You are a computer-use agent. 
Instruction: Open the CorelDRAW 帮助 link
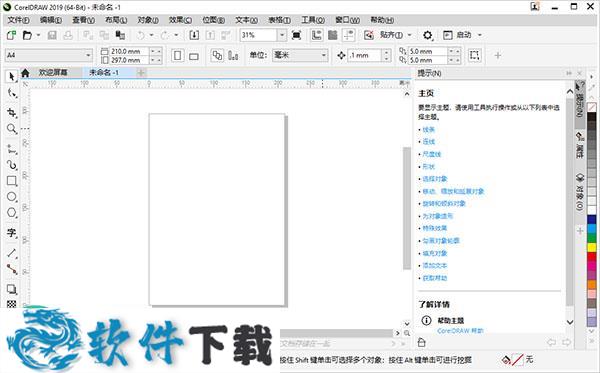point(460,331)
